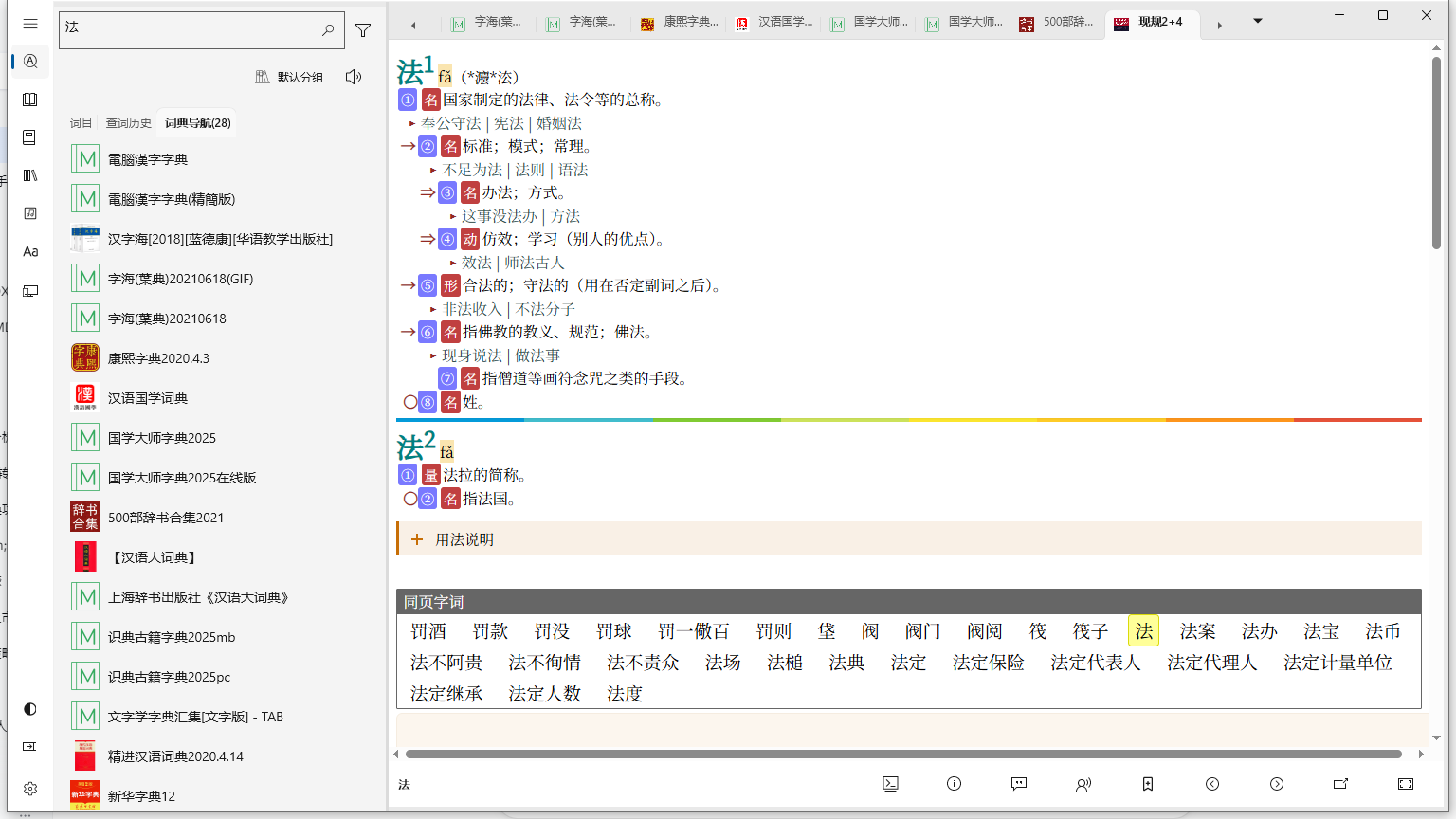Go back with the left-arrow circle icon
Image resolution: width=1456 pixels, height=819 pixels.
point(1212,784)
